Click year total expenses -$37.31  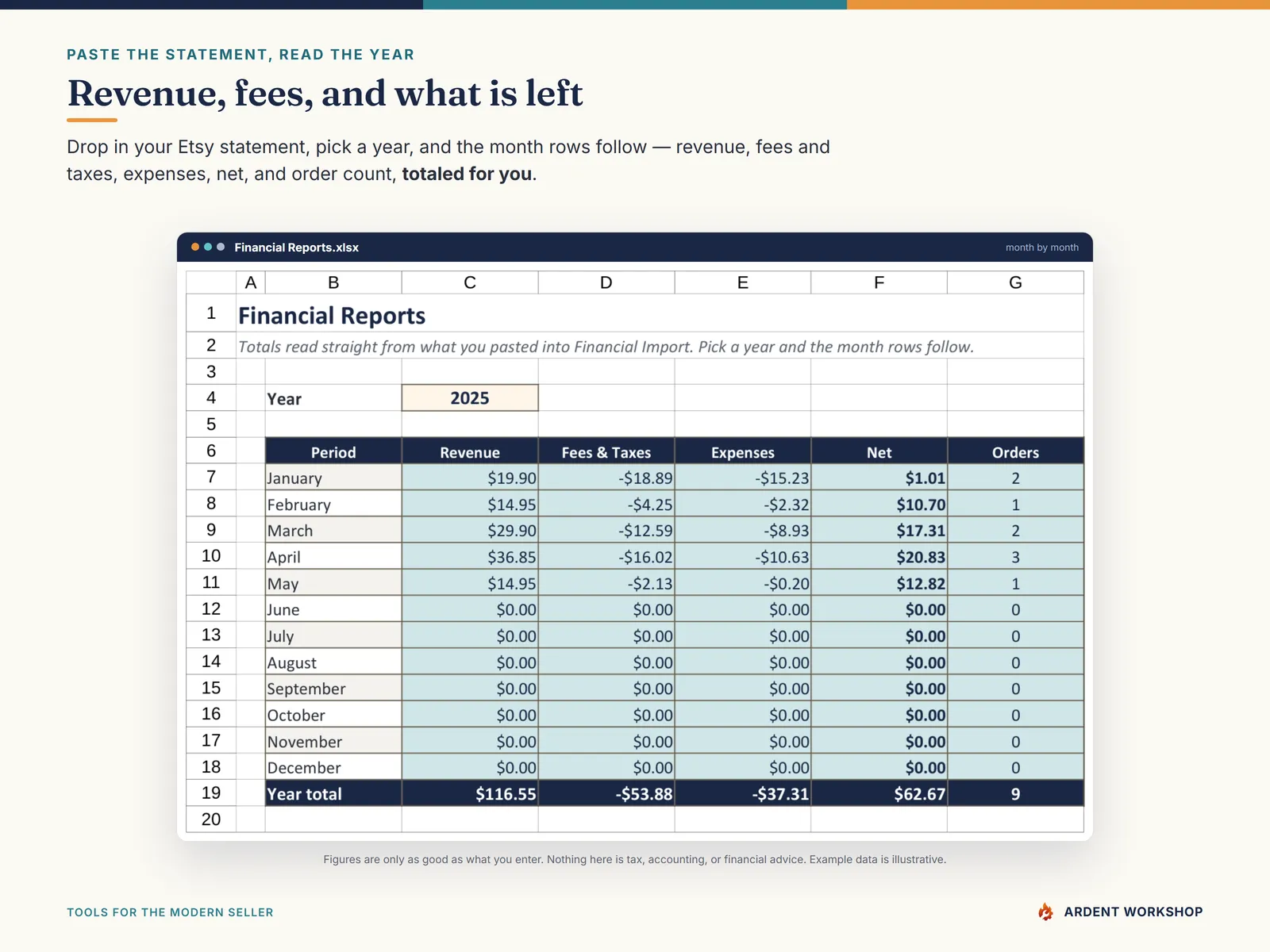pos(743,793)
